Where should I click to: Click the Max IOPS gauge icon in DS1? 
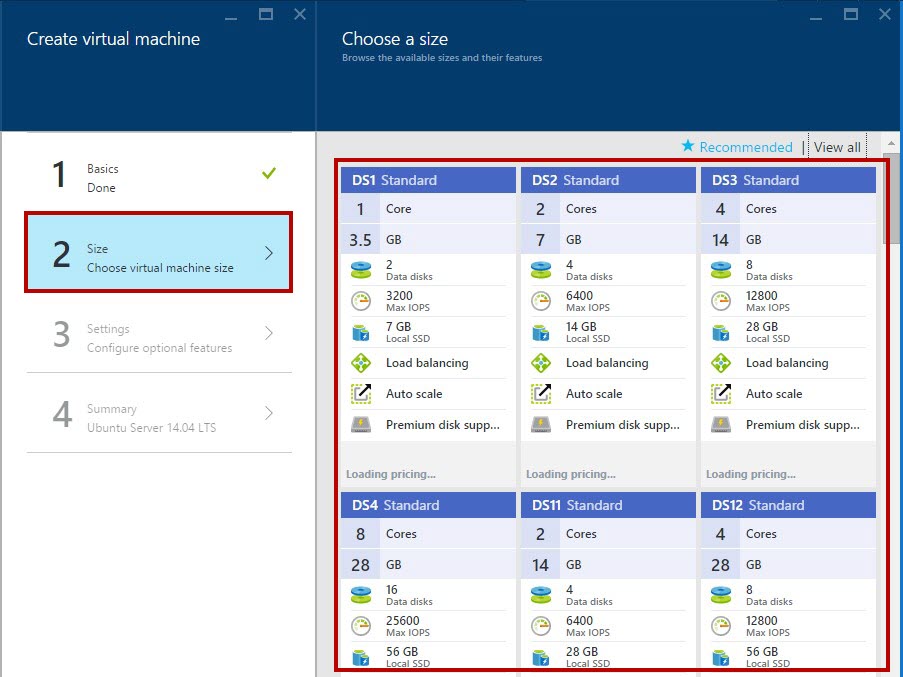coord(361,301)
